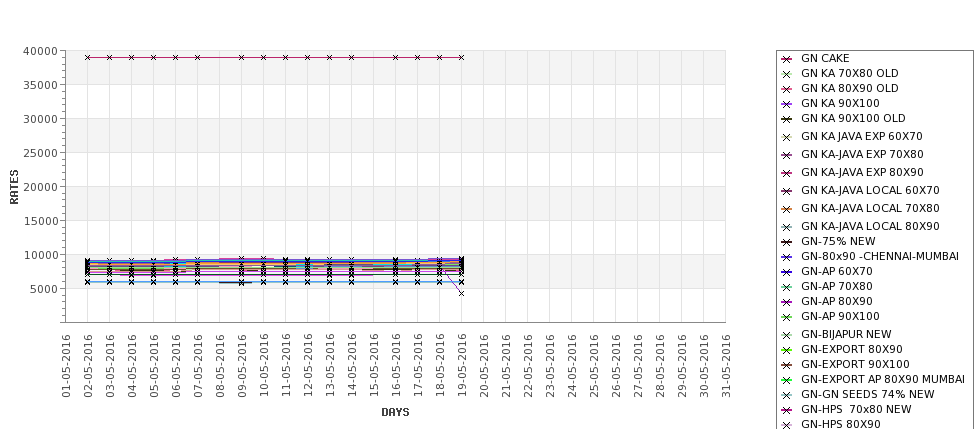Click the 15-05-2016 date label
This screenshot has height=429, width=975.
(x=374, y=366)
